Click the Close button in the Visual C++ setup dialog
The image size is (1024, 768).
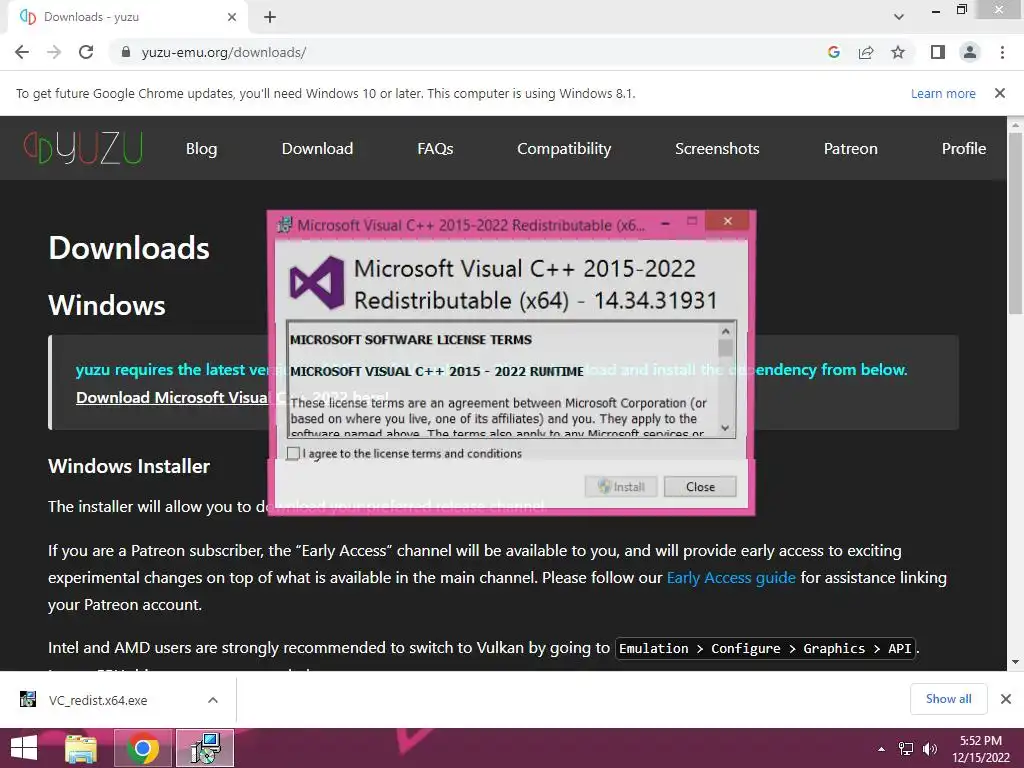point(700,487)
